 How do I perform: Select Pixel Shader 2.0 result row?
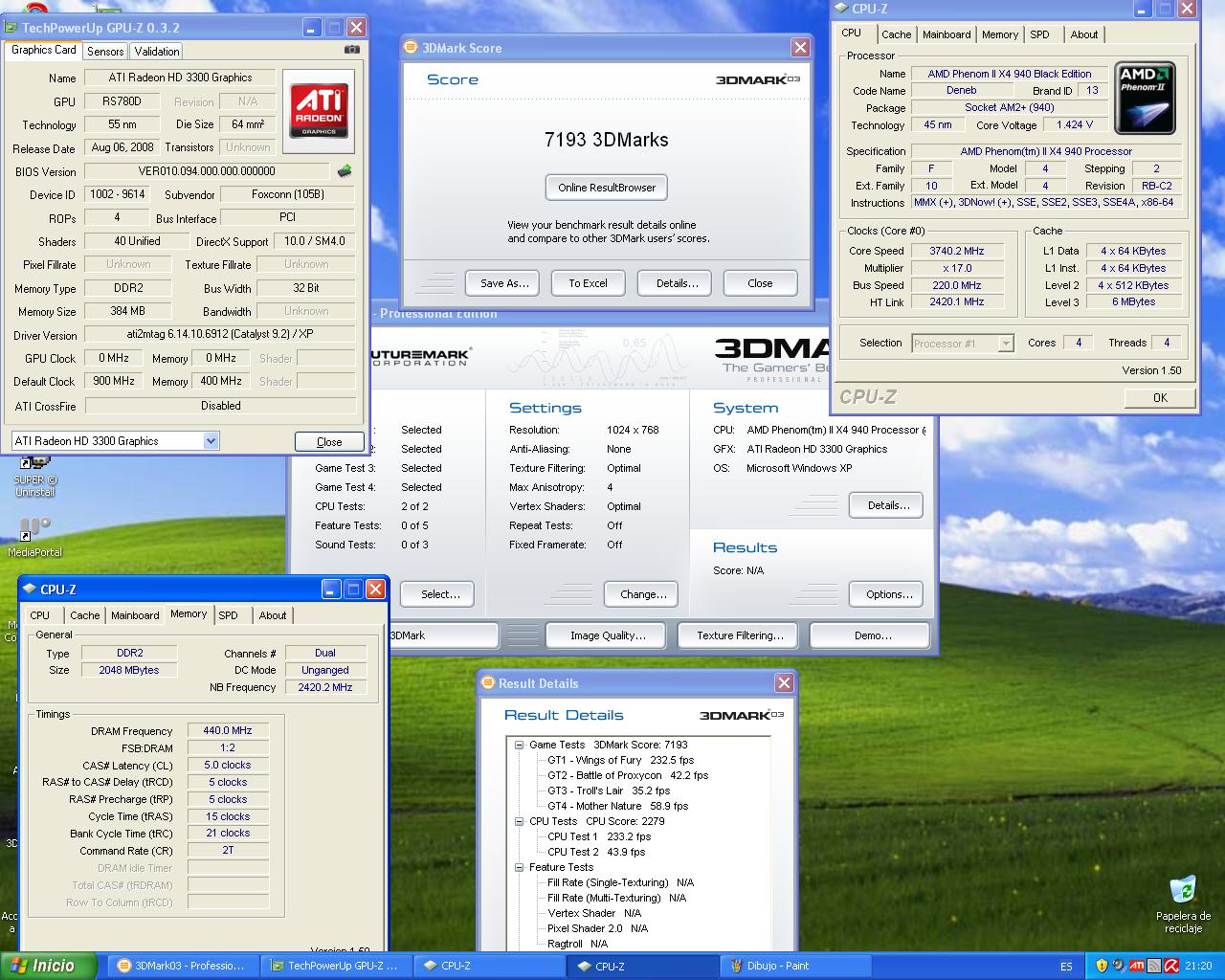(x=597, y=928)
